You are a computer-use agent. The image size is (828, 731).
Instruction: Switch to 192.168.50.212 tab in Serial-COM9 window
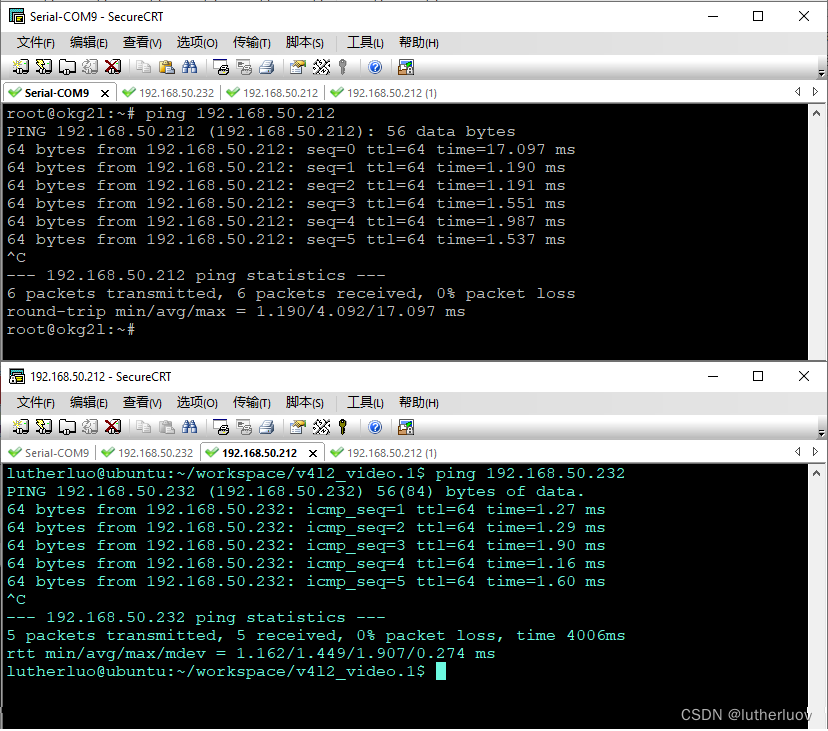click(x=272, y=93)
